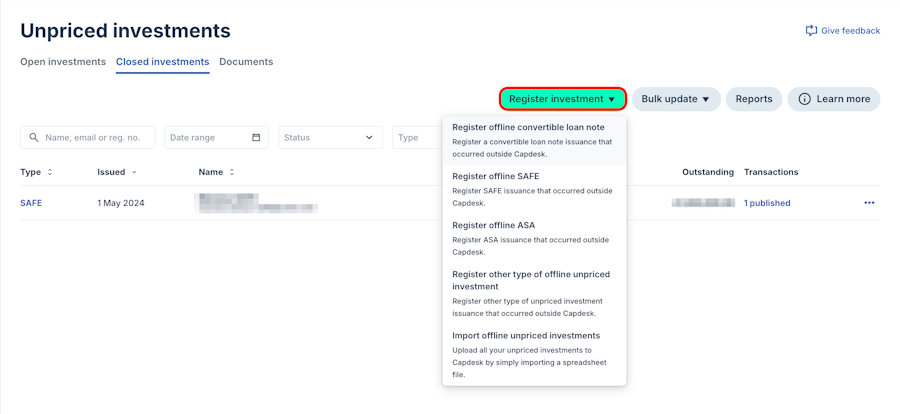Open the Bulk update dropdown
The width and height of the screenshot is (900, 414).
coord(676,99)
